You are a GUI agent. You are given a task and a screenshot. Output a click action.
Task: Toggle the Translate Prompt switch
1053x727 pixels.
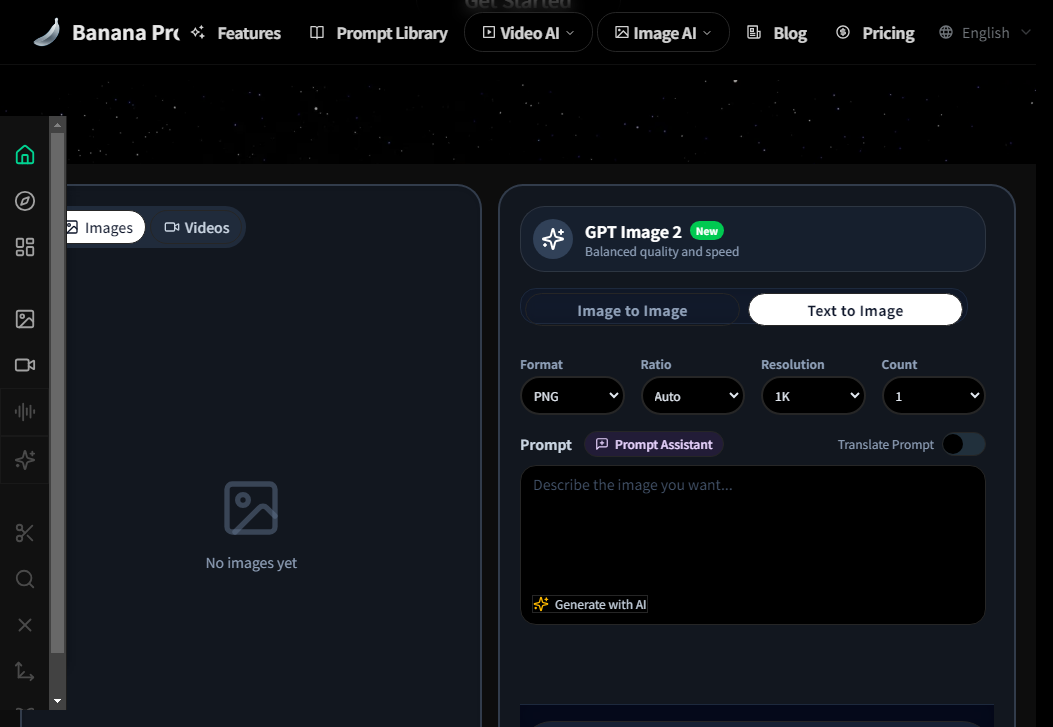[963, 444]
